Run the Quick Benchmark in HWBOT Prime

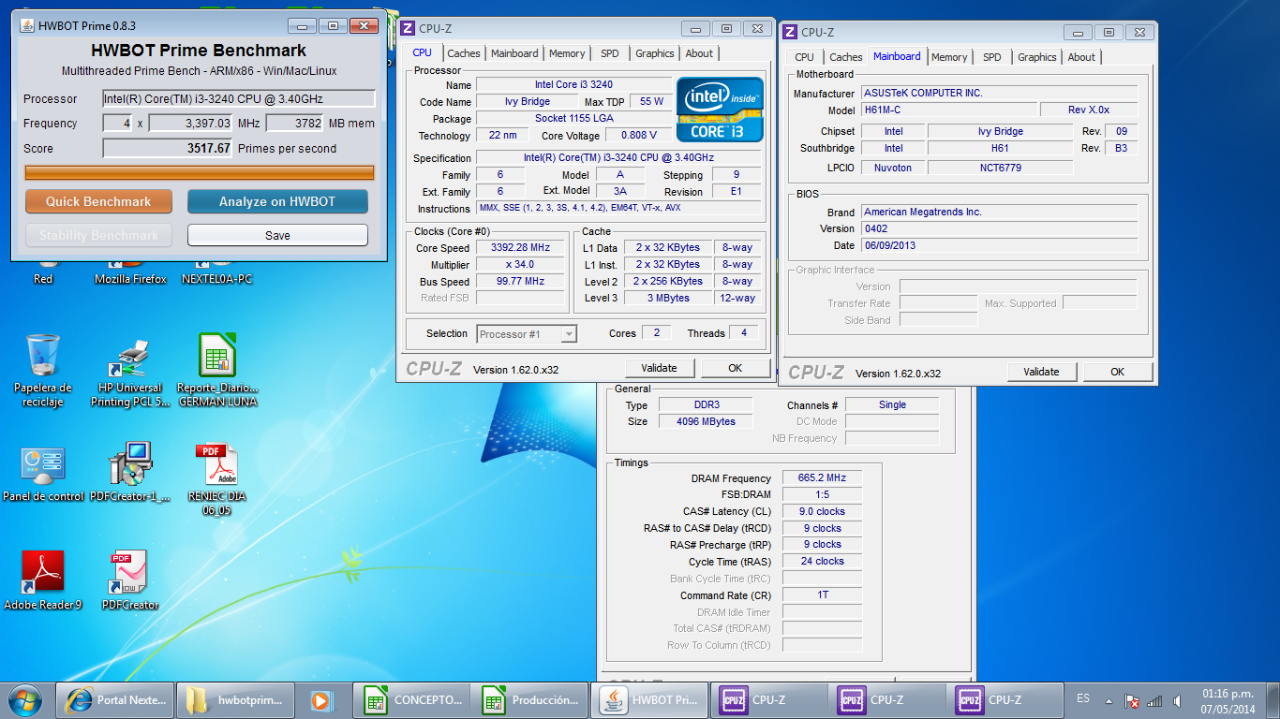click(98, 201)
